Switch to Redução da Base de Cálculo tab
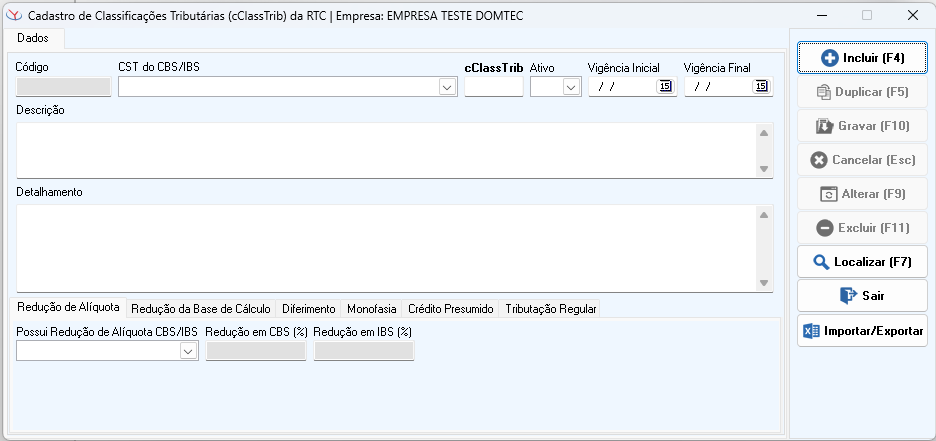Viewport: 936px width, 441px height. (200, 309)
